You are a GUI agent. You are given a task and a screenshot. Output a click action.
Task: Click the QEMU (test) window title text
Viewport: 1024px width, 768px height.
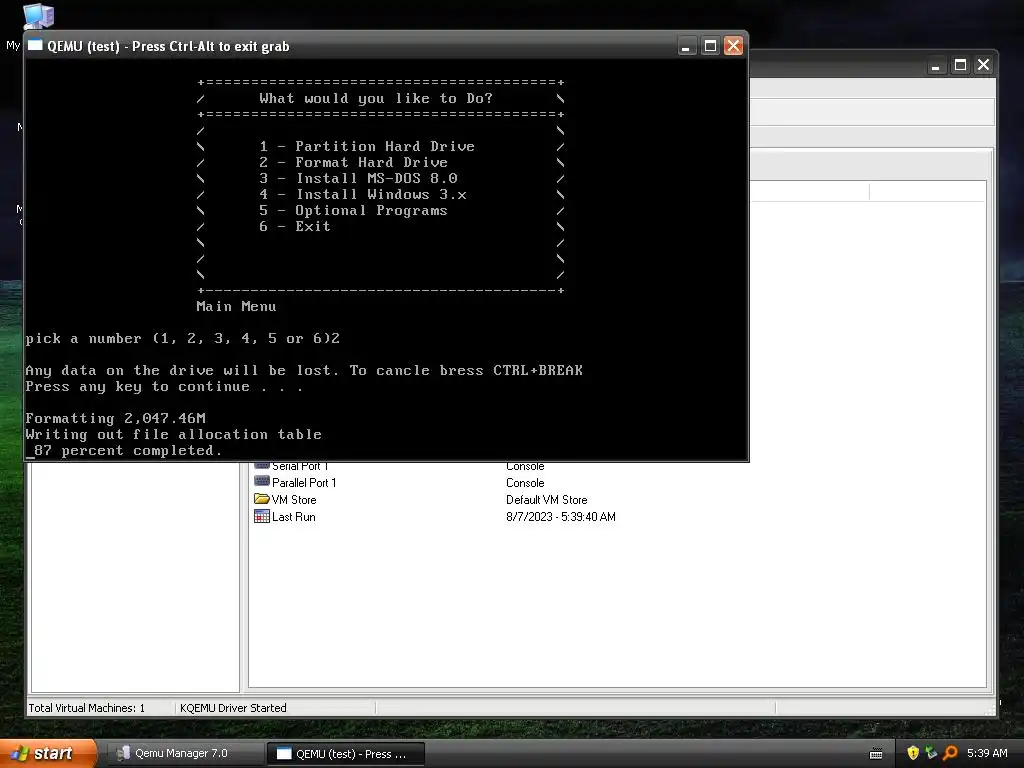click(168, 46)
